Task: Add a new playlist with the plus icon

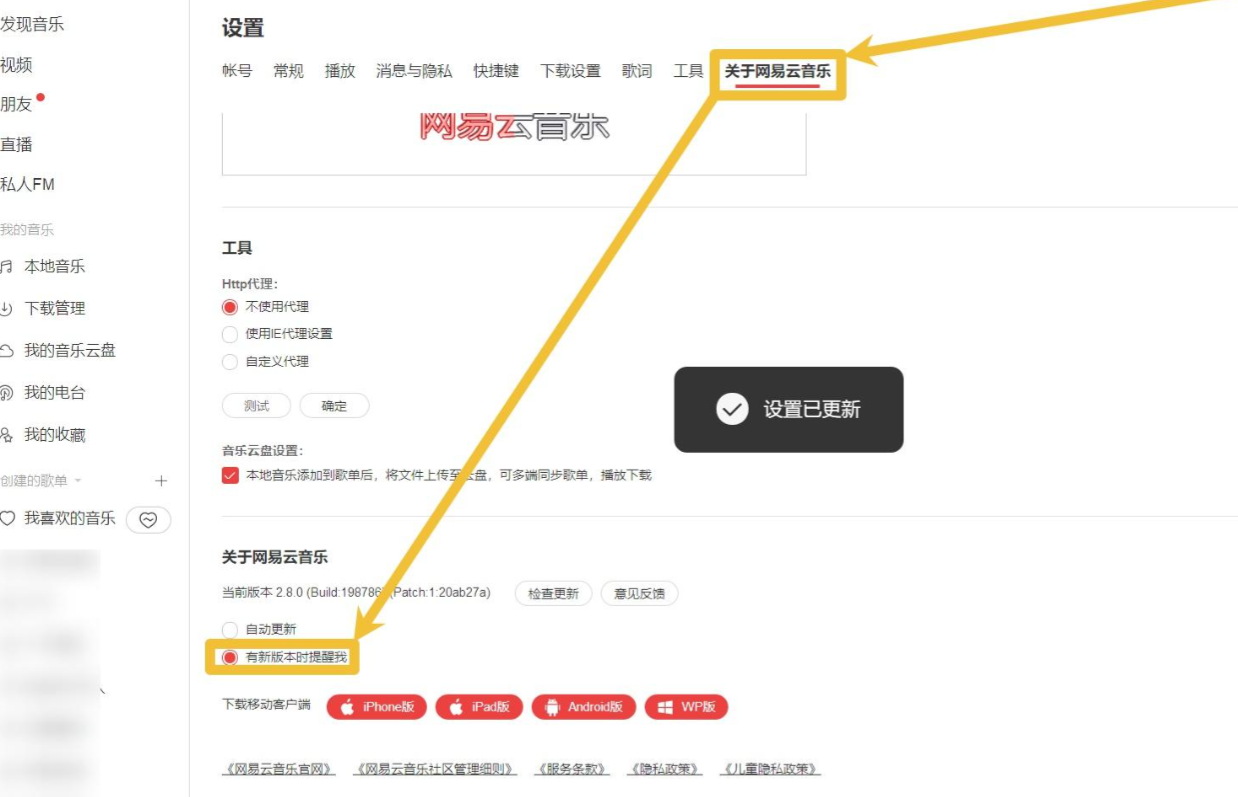Action: [x=161, y=481]
